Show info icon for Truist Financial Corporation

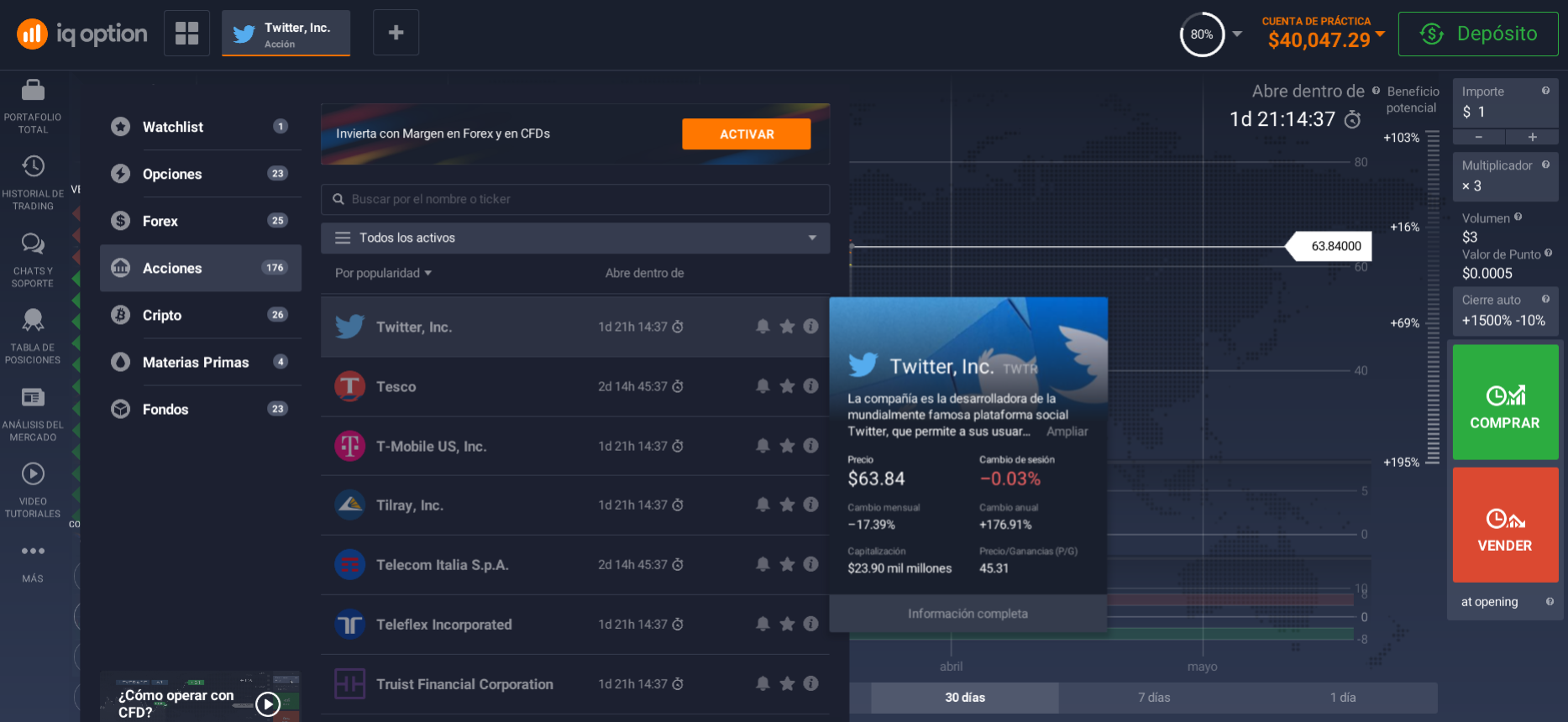tap(810, 683)
